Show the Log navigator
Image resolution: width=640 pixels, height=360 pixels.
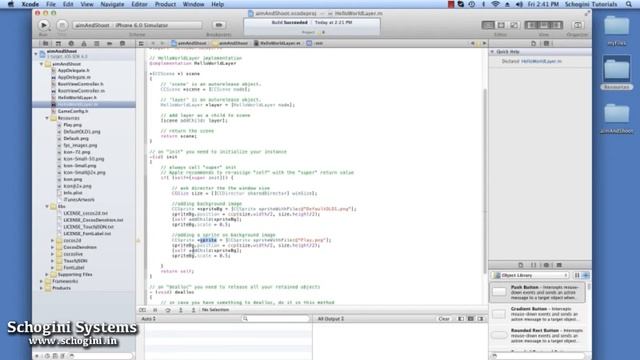coord(122,43)
